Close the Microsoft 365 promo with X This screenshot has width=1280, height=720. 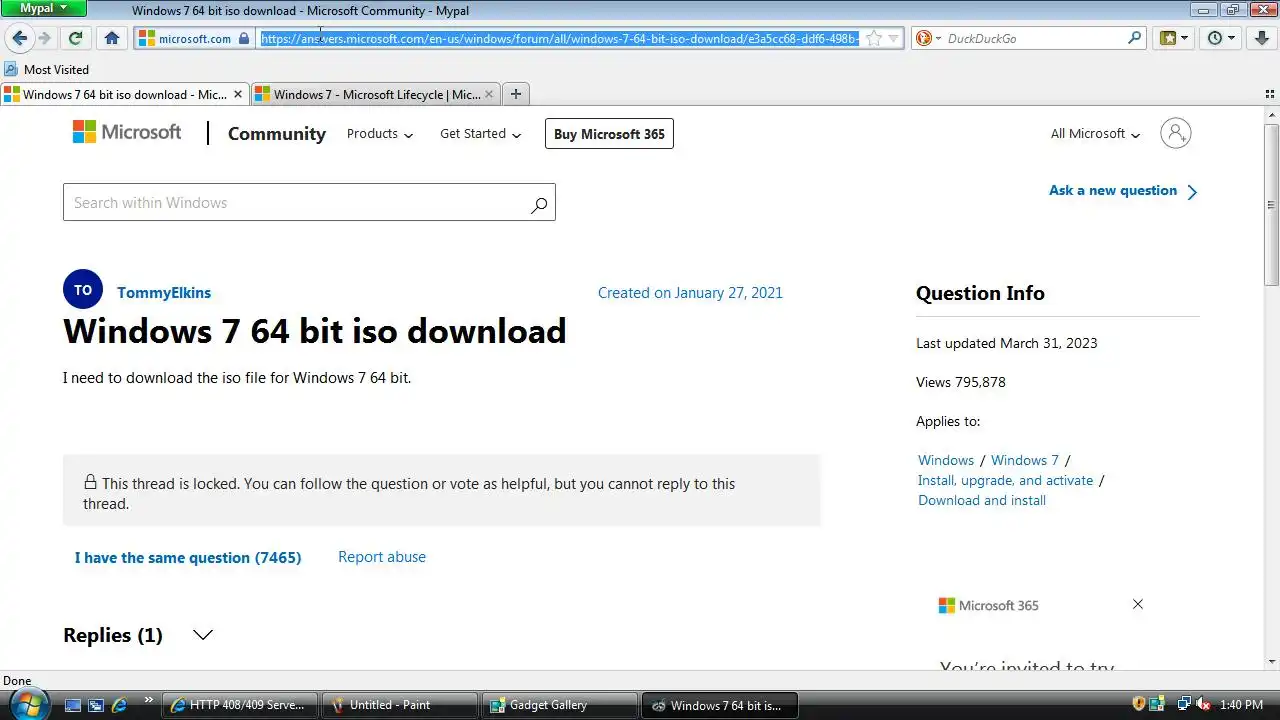coord(1137,604)
